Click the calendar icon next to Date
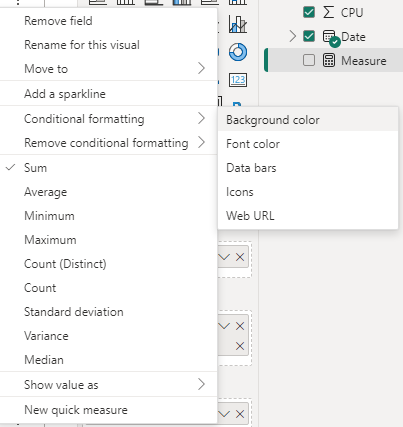This screenshot has height=427, width=403. coord(329,36)
